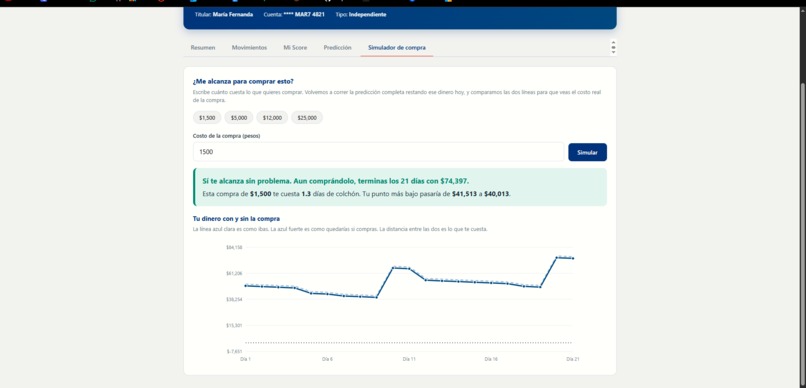Click the $-7,651 y-axis label
This screenshot has width=806, height=388.
pyautogui.click(x=234, y=352)
